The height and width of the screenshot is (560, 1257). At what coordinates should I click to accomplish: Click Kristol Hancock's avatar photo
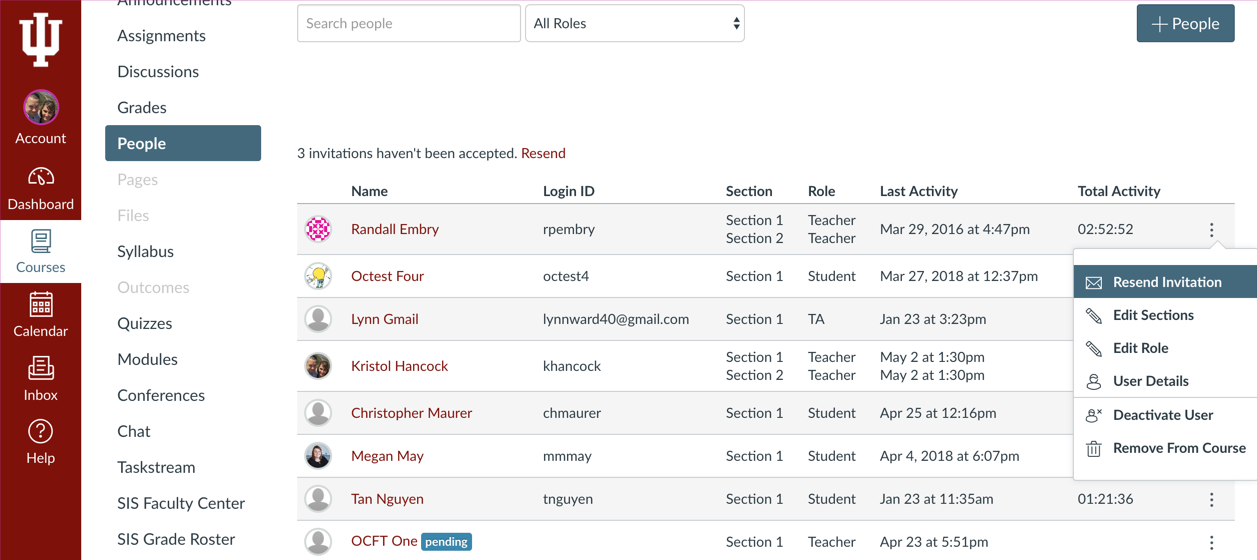tap(318, 366)
